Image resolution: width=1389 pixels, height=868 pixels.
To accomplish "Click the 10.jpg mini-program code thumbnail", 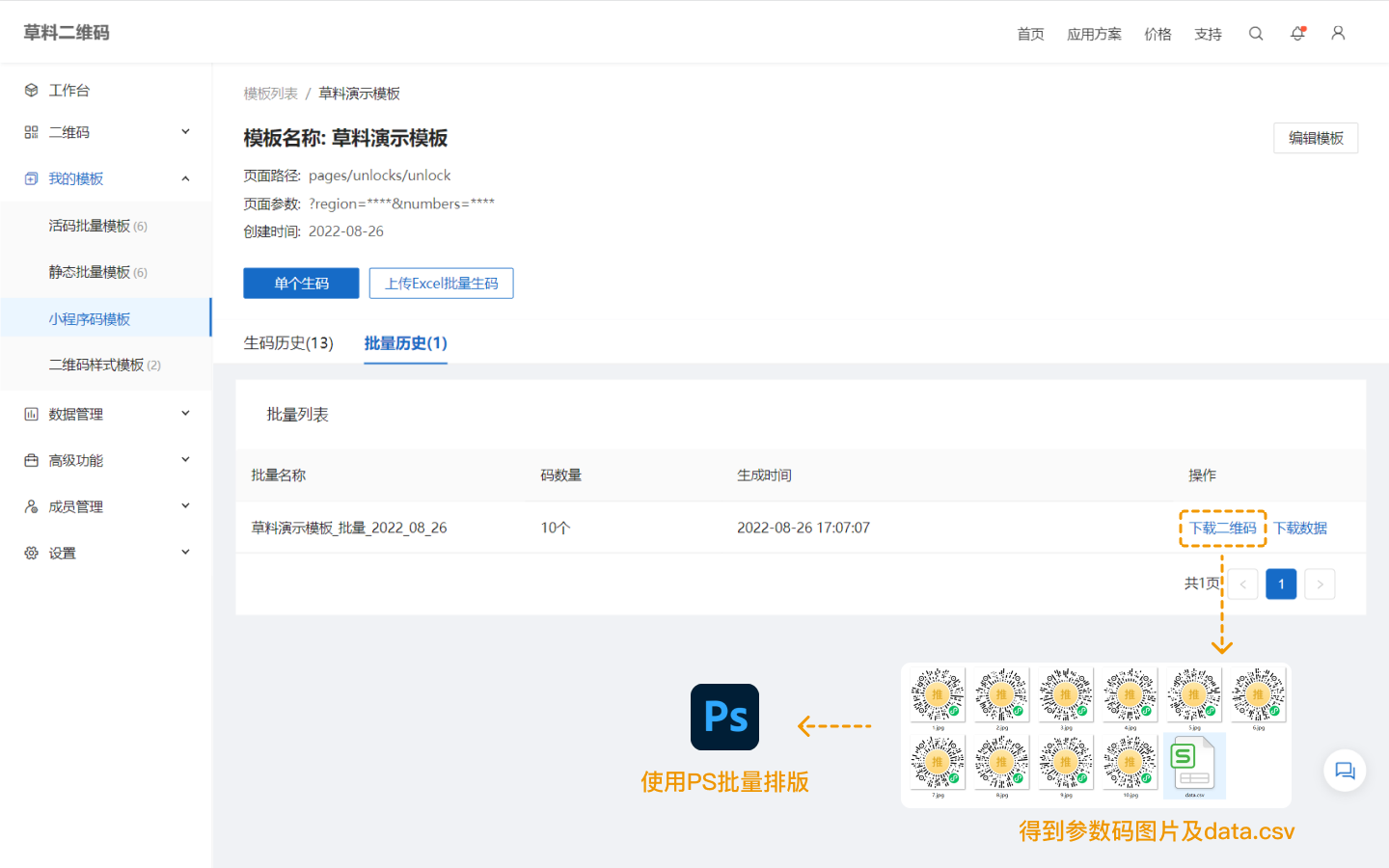I will (x=1130, y=762).
